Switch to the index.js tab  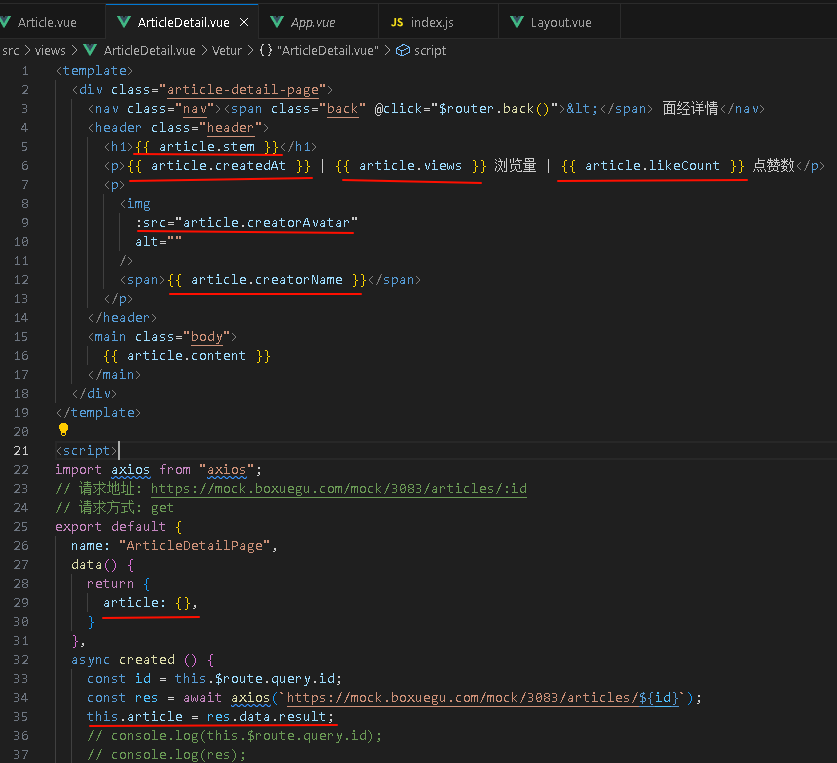(x=432, y=22)
